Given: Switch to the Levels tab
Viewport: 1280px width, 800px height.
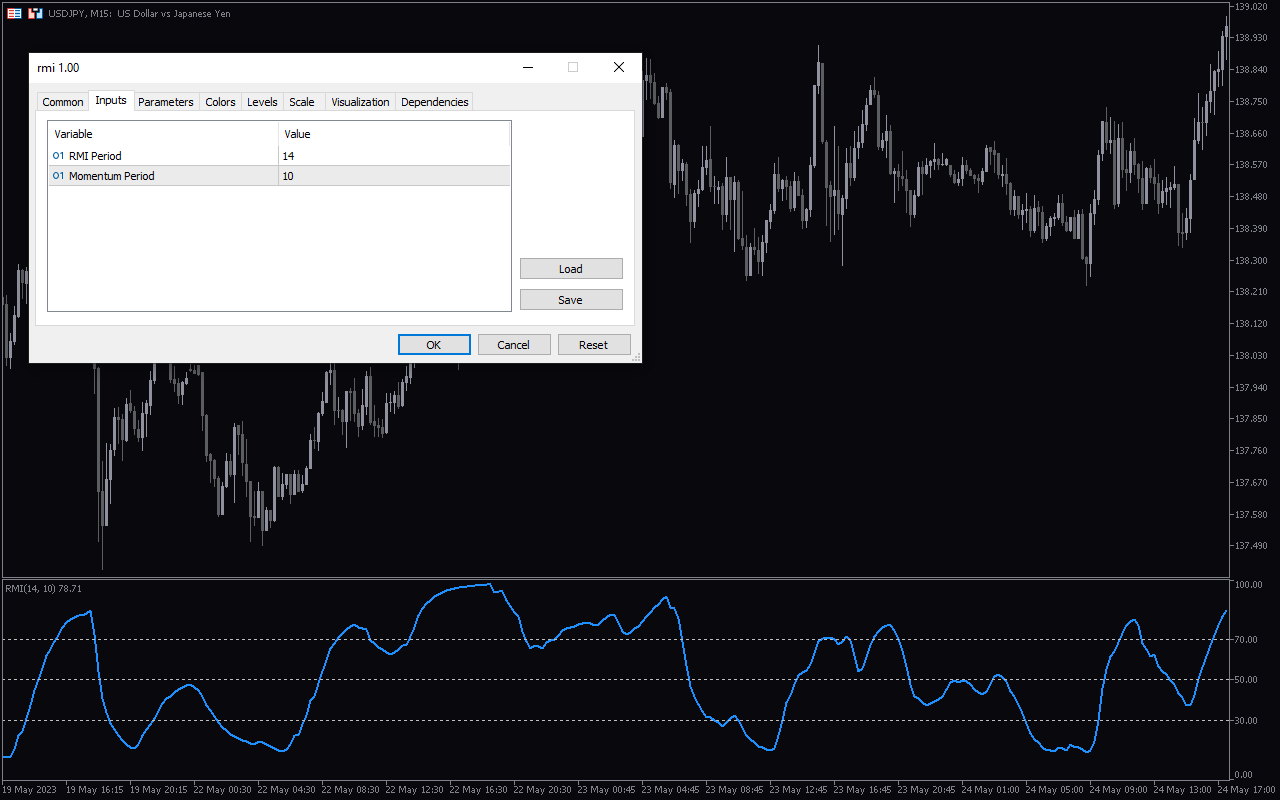Looking at the screenshot, I should click(262, 102).
